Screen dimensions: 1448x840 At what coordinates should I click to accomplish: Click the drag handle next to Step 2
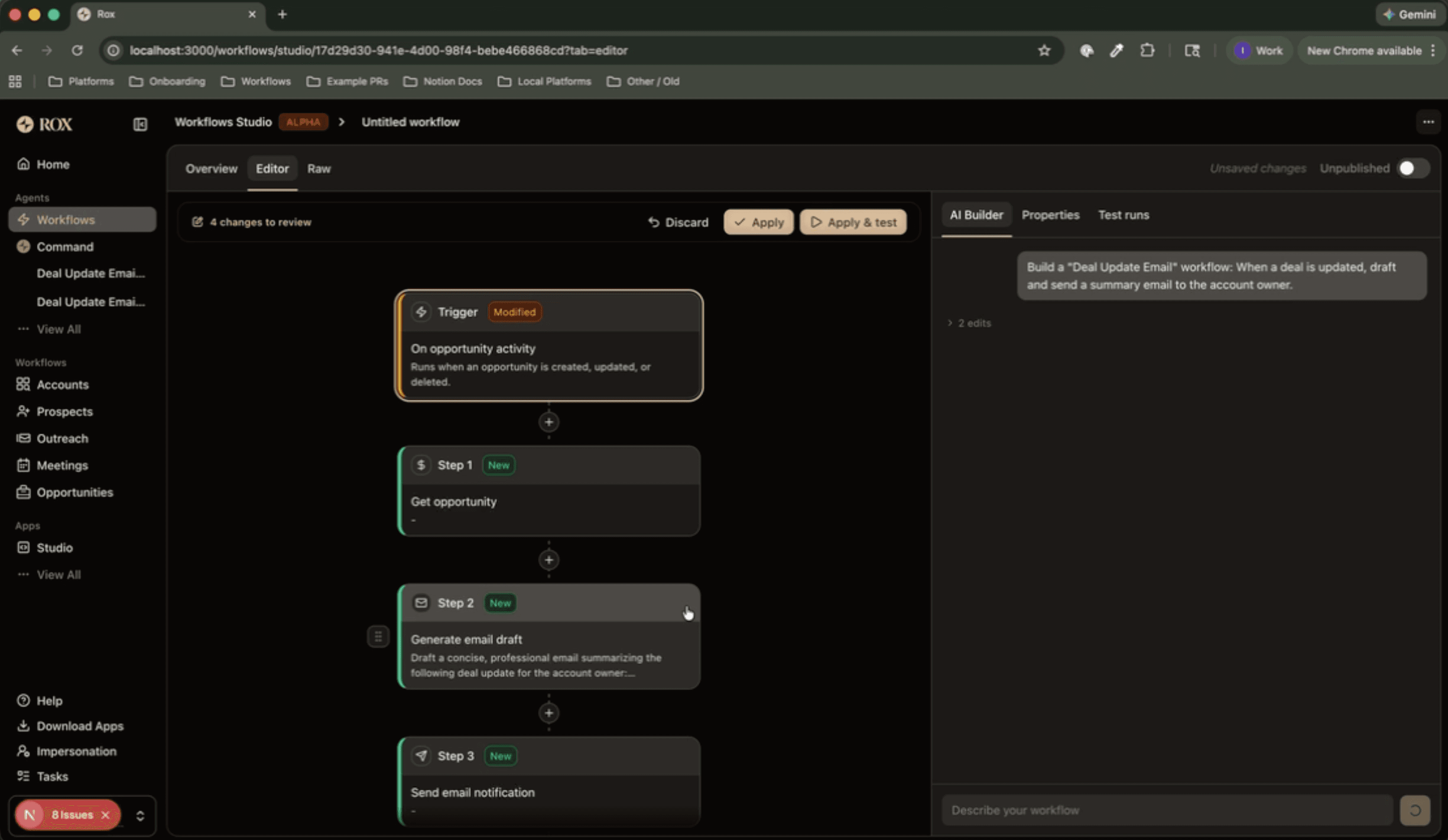pyautogui.click(x=378, y=636)
